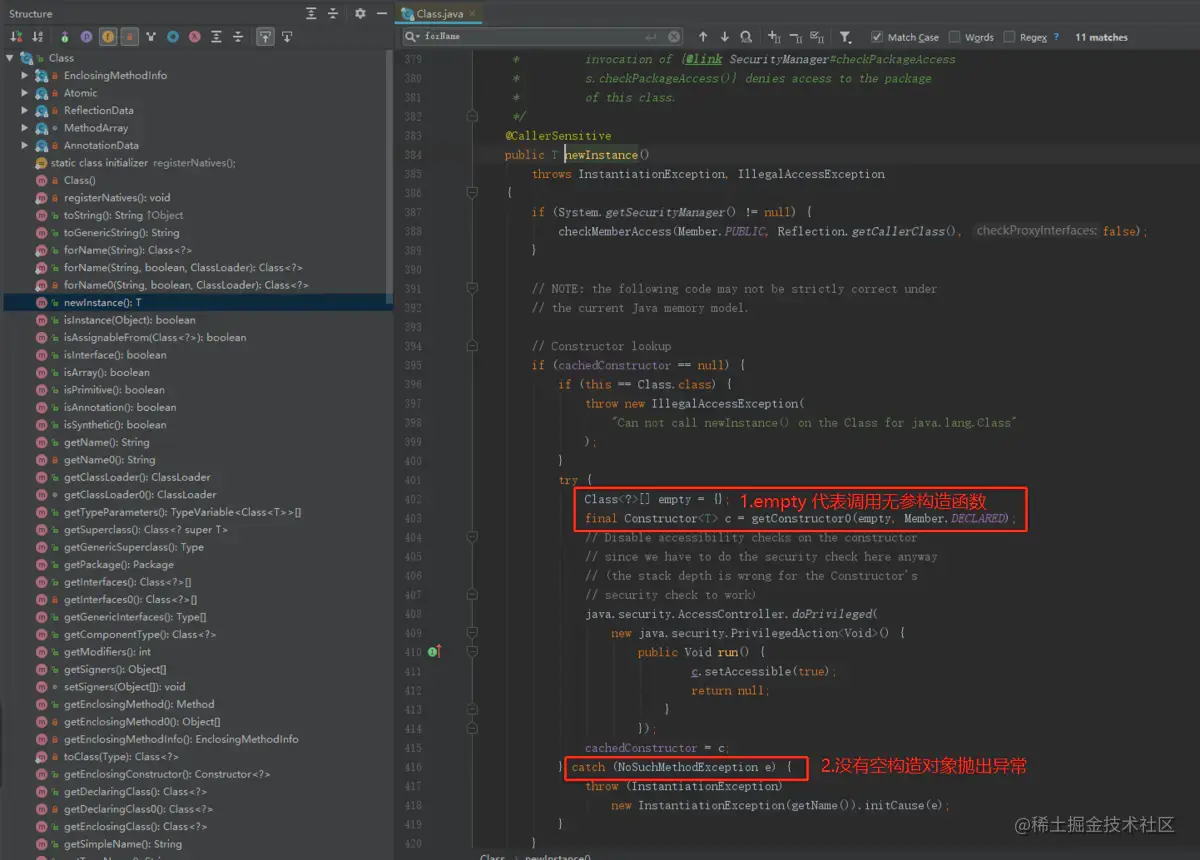Viewport: 1200px width, 860px height.
Task: Select getEnclosingConstructor() in Structure tree
Action: (166, 774)
